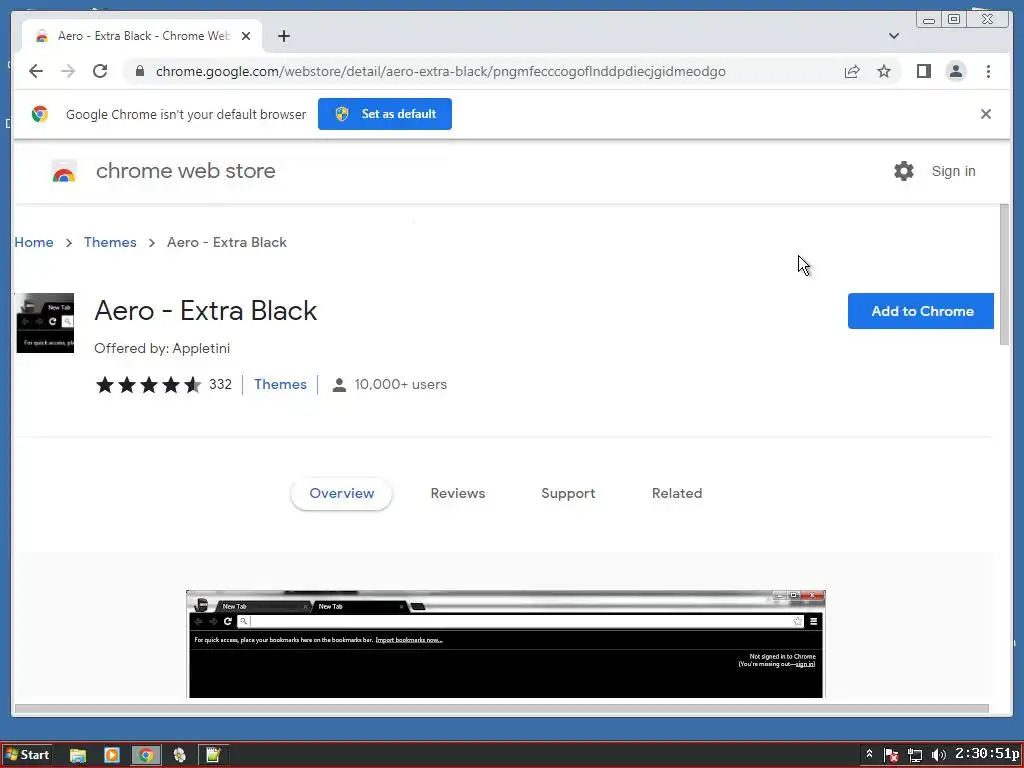Open a new tab with plus button

pos(283,36)
